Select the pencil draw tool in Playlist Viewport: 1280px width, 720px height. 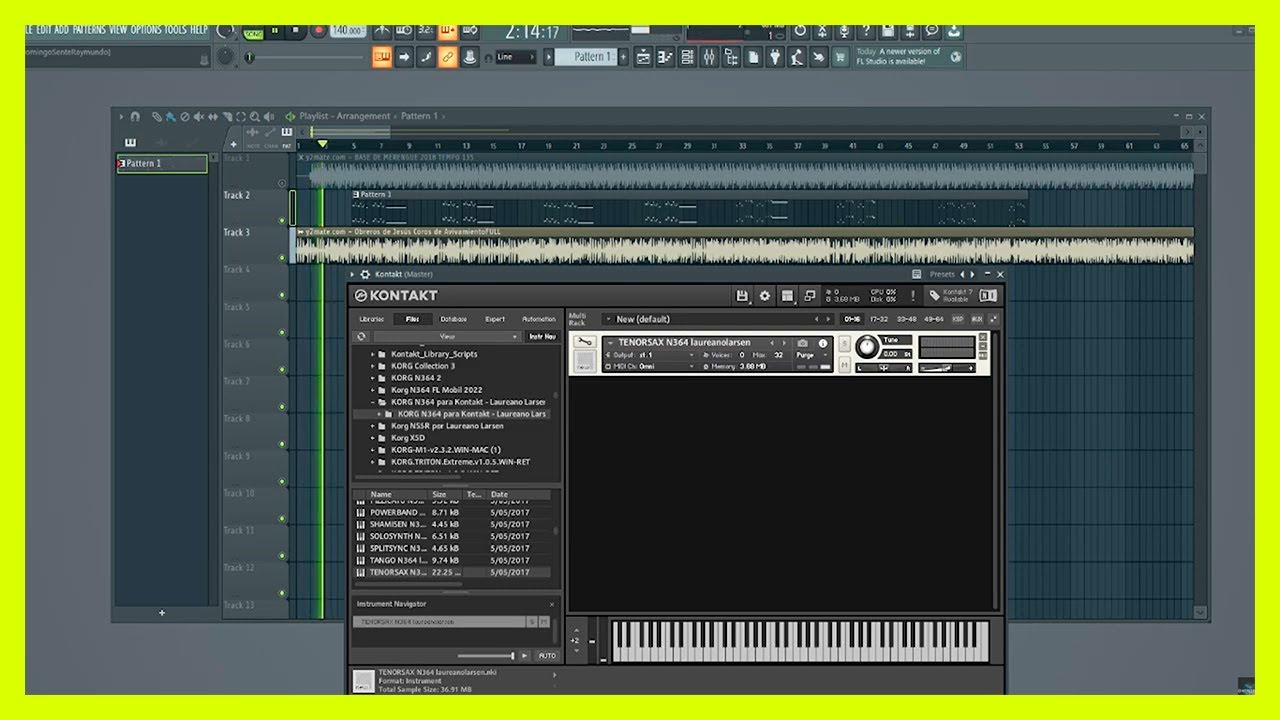[x=157, y=116]
